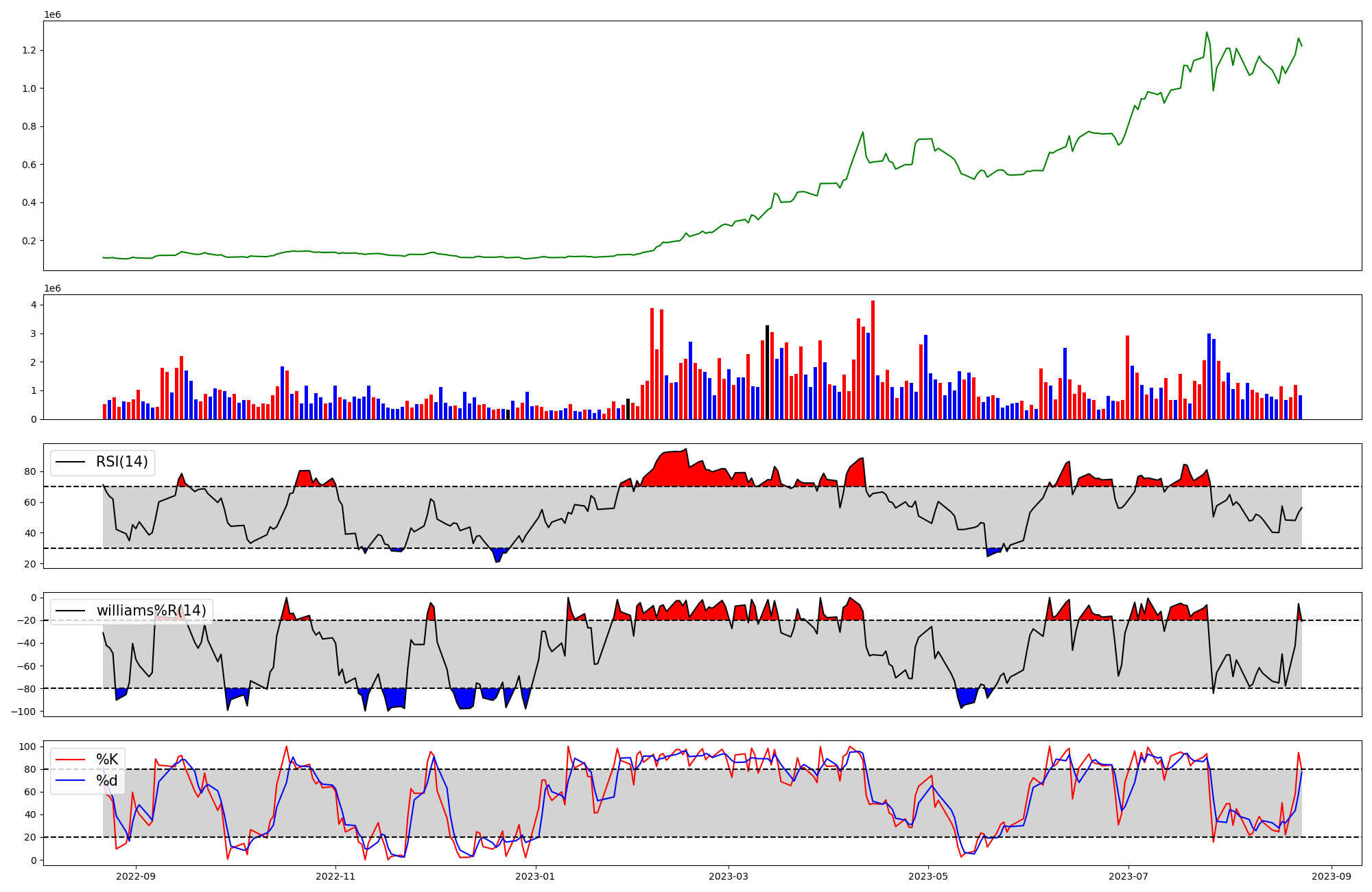Click the 1.2 tick on price axis
Screen dimensions: 1372x892
(30, 50)
